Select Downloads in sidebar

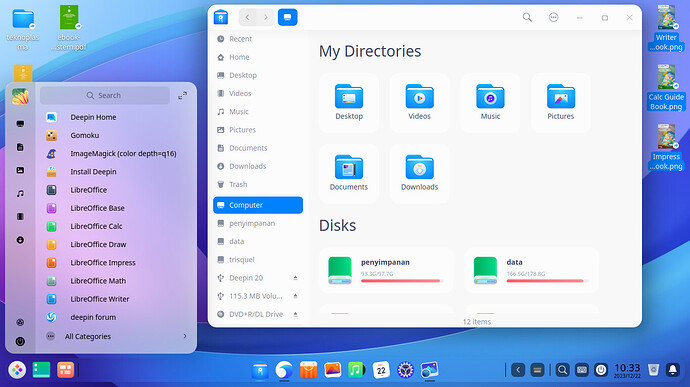point(258,166)
